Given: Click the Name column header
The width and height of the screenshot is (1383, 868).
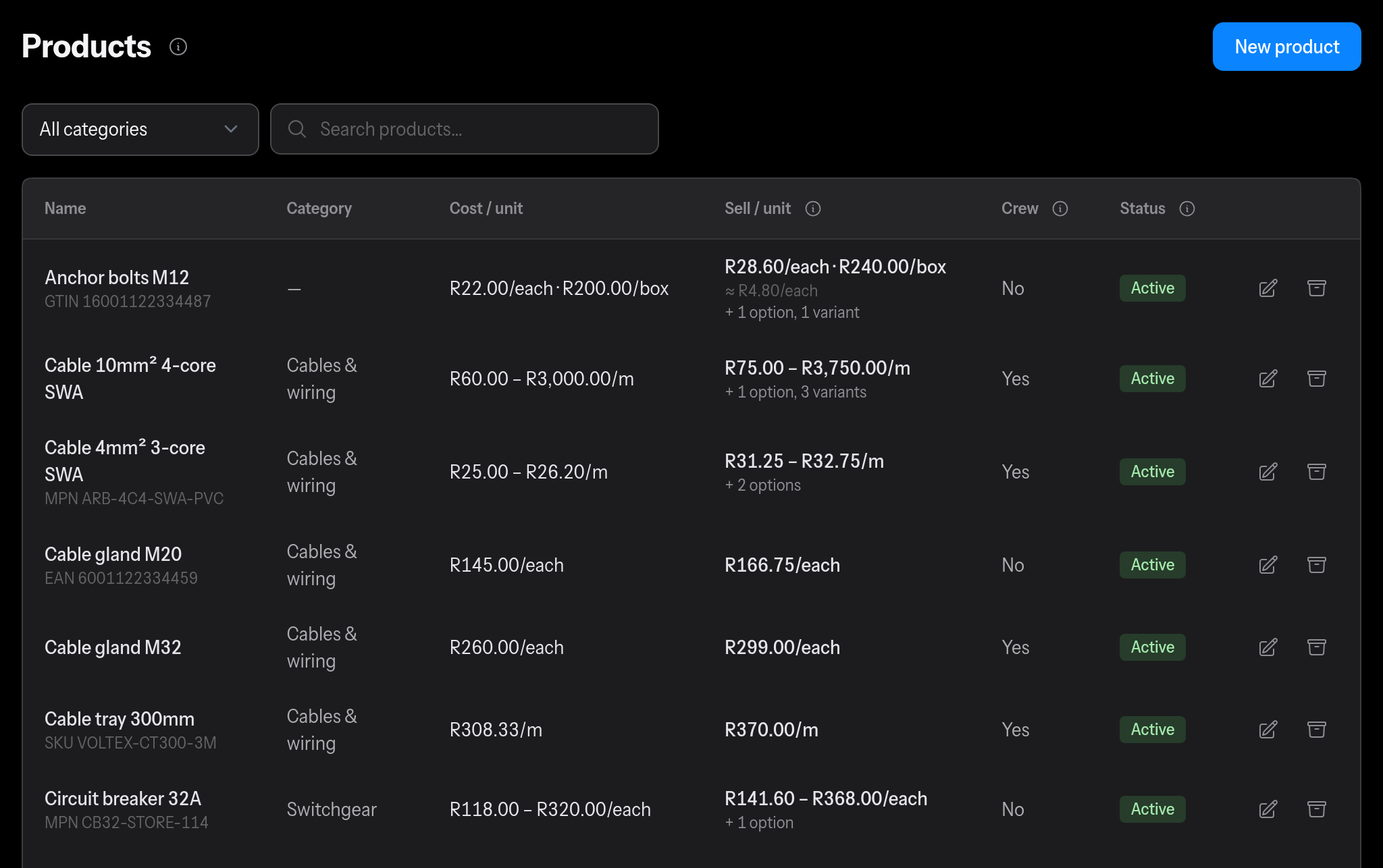Looking at the screenshot, I should 65,209.
